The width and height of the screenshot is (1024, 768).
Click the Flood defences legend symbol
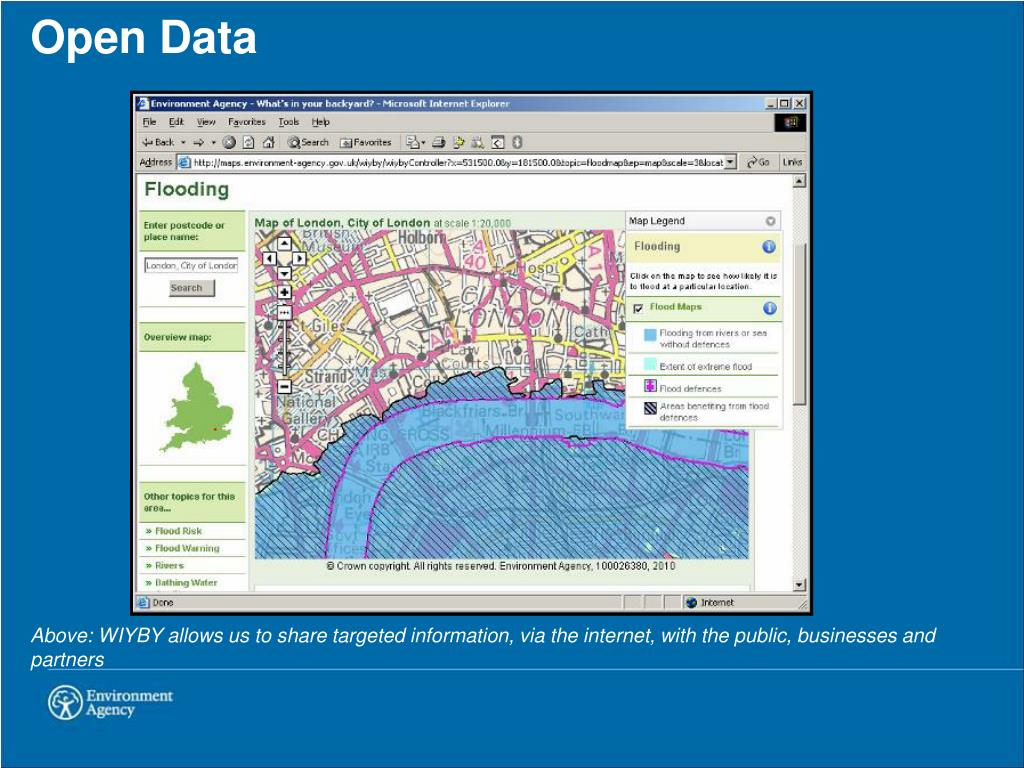650,386
